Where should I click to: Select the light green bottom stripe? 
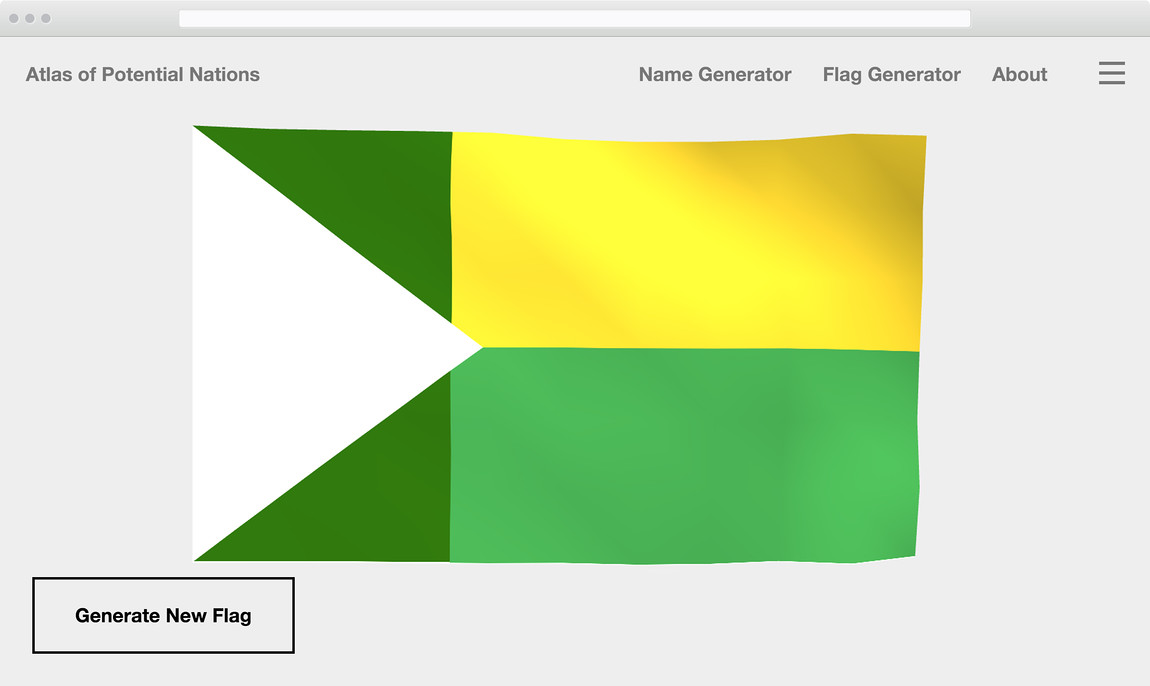point(680,455)
